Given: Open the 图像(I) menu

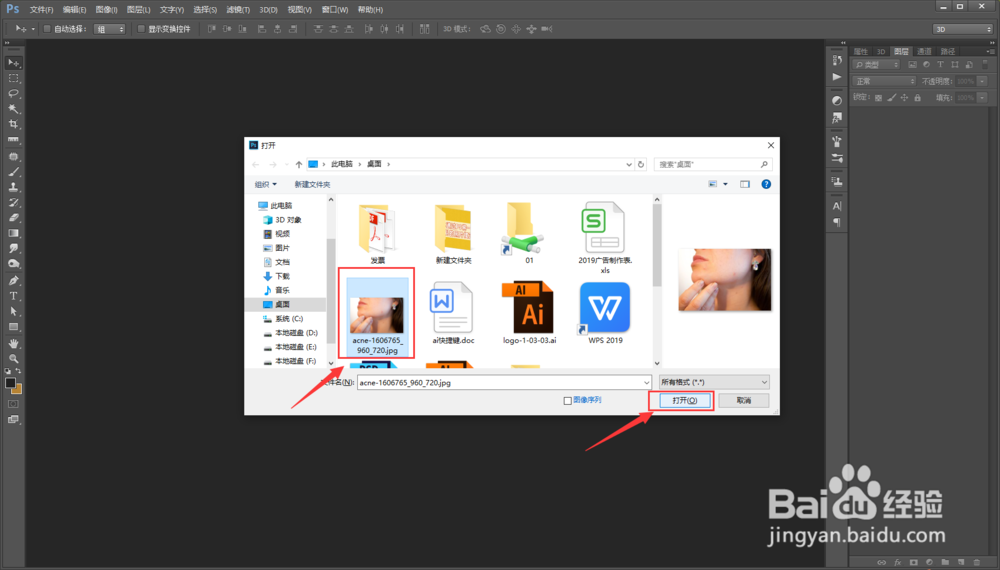Looking at the screenshot, I should coord(107,10).
